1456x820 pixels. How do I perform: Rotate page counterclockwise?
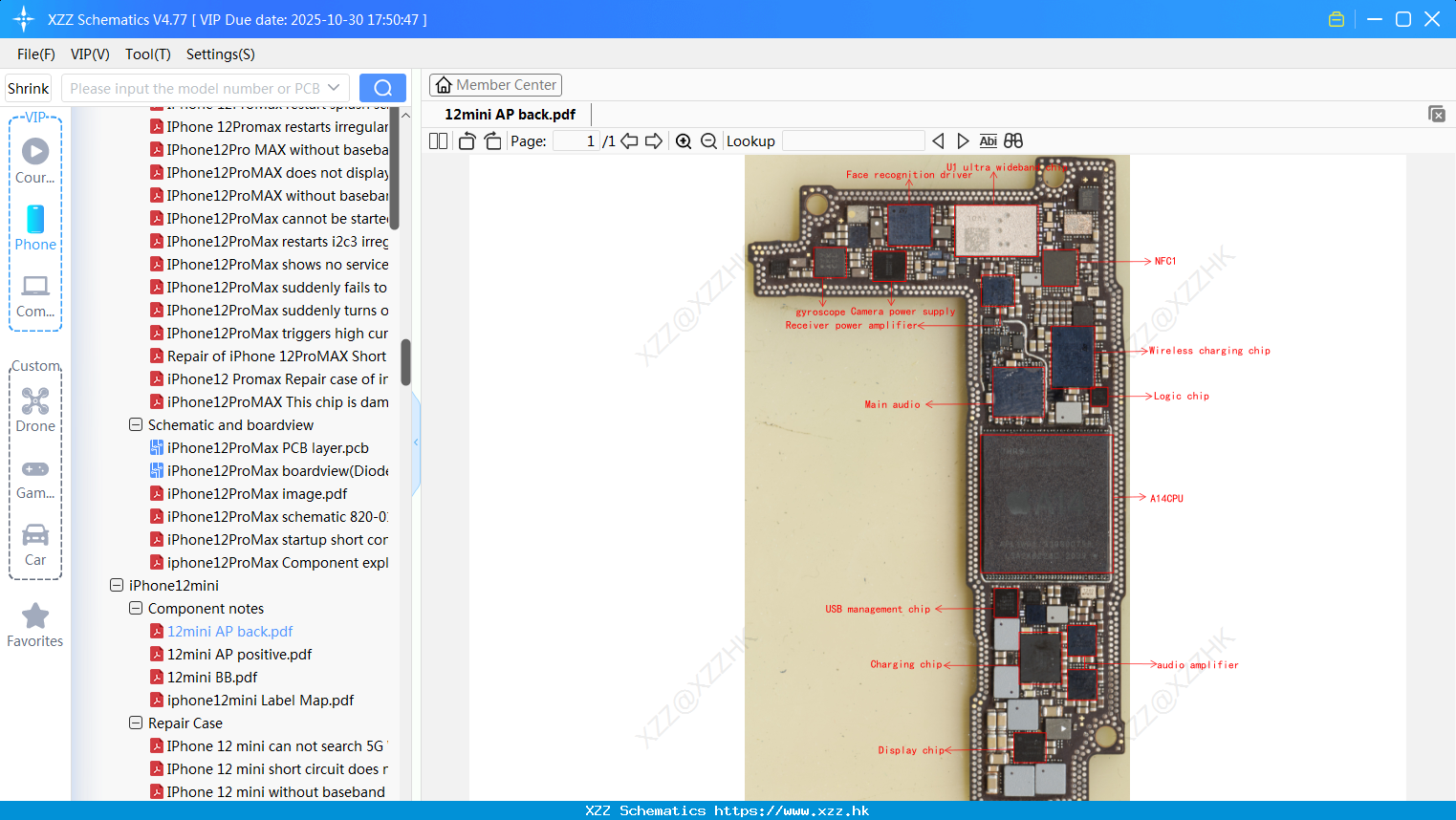pos(467,140)
